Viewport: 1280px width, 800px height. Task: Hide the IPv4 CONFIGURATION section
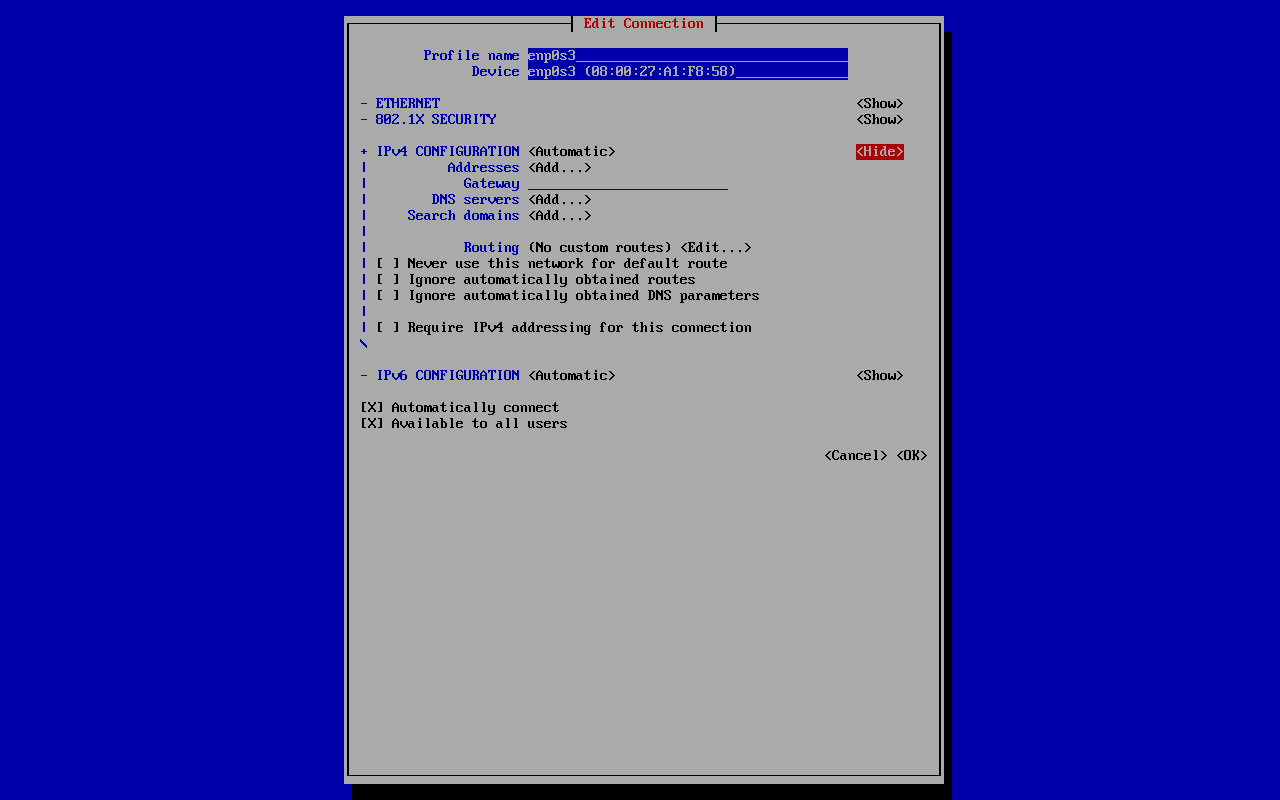tap(879, 152)
